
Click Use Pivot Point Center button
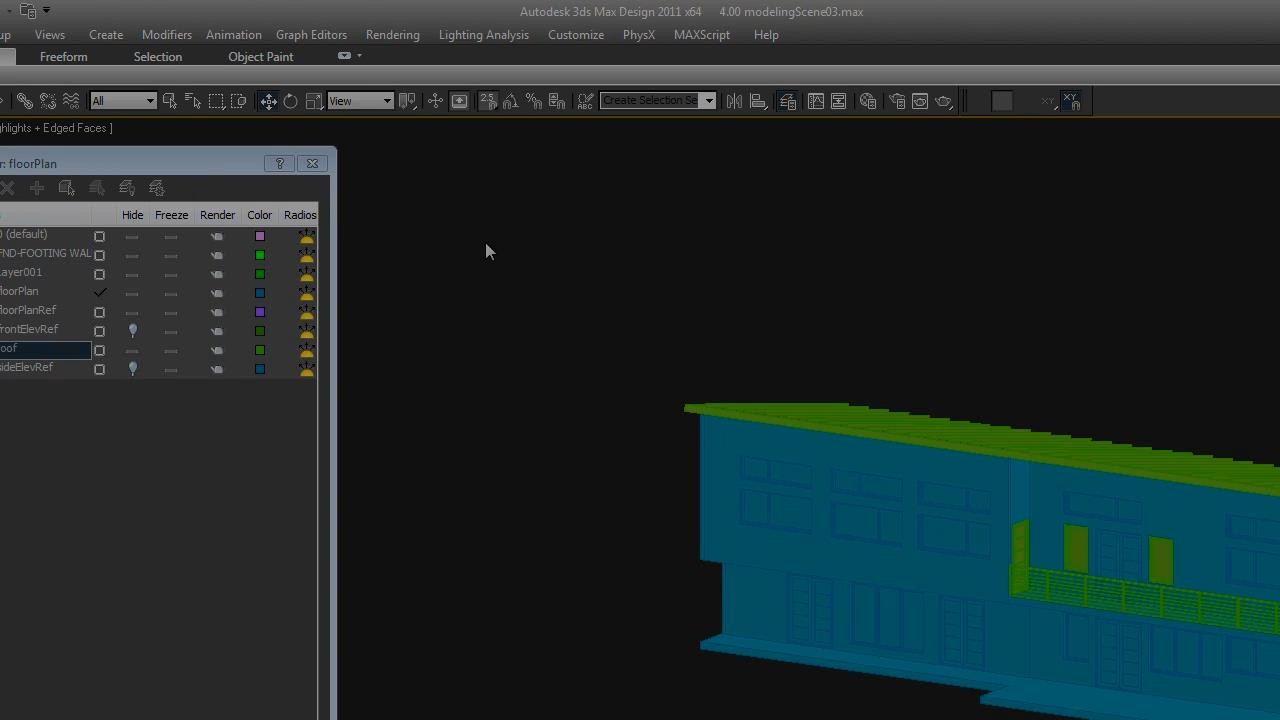click(407, 101)
